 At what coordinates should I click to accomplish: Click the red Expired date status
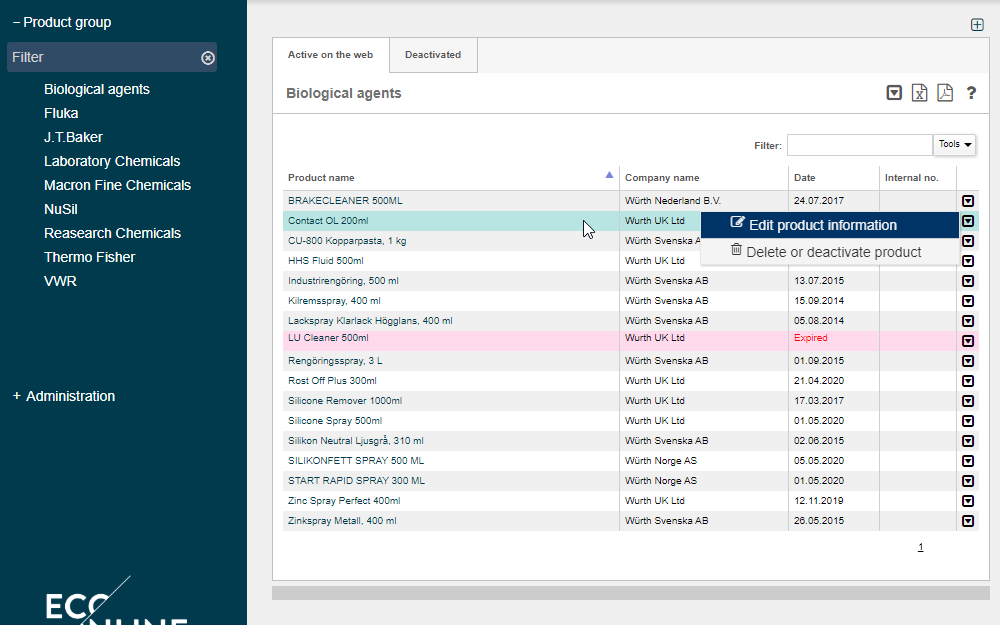(811, 338)
